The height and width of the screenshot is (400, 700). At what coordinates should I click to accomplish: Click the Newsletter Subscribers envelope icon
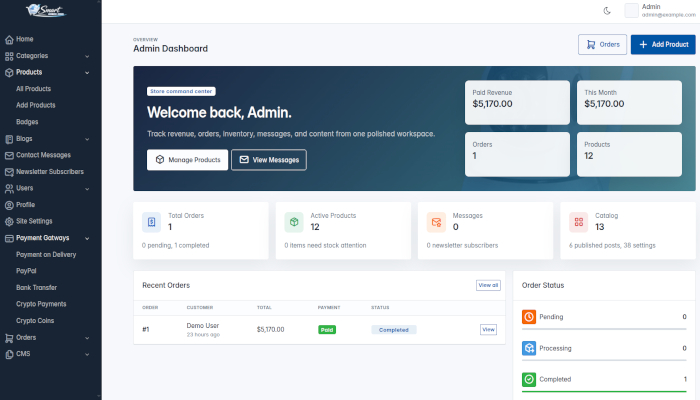9,172
